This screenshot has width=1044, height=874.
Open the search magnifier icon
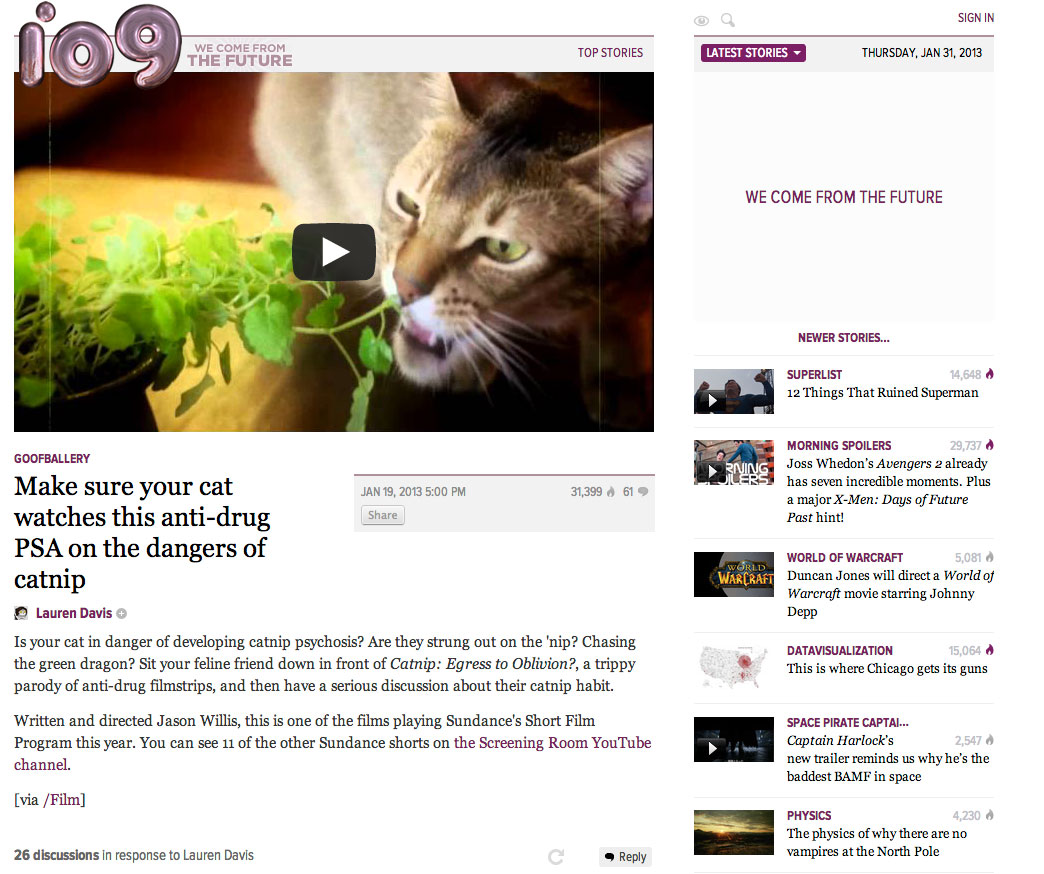(728, 20)
